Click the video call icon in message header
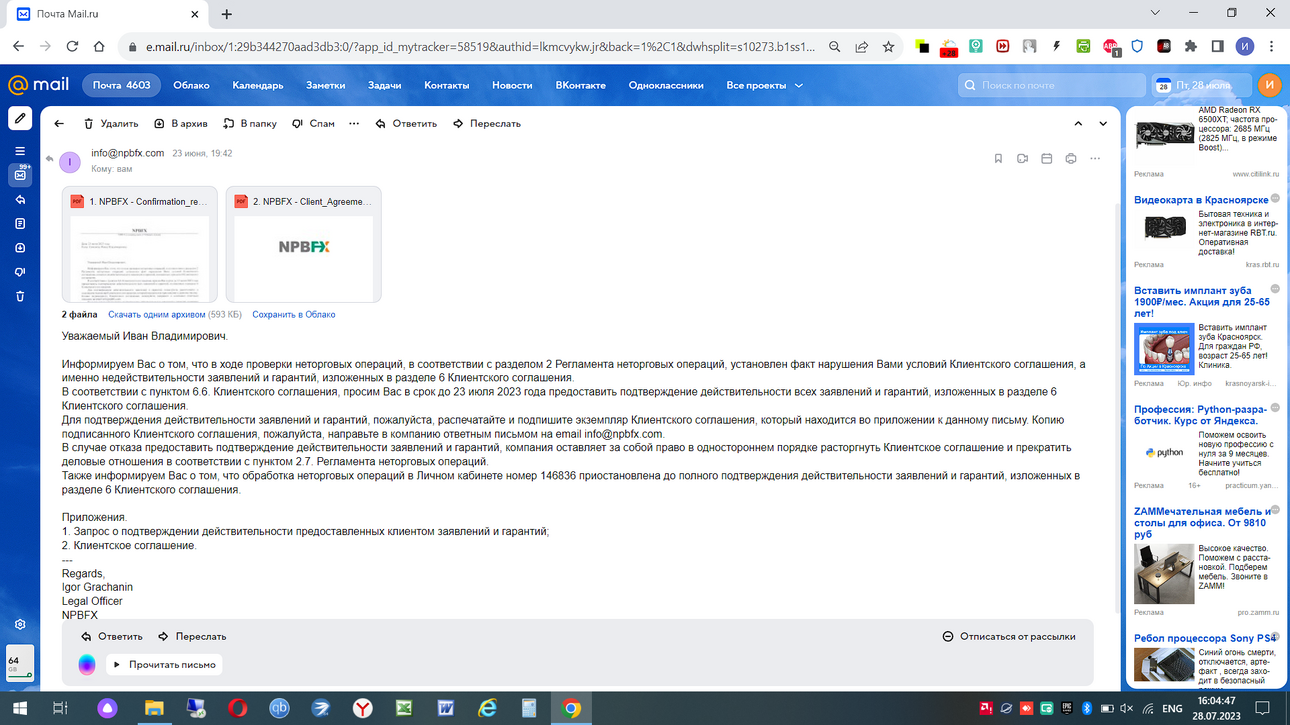Screen dimensions: 1290x725 pyautogui.click(x=1022, y=159)
